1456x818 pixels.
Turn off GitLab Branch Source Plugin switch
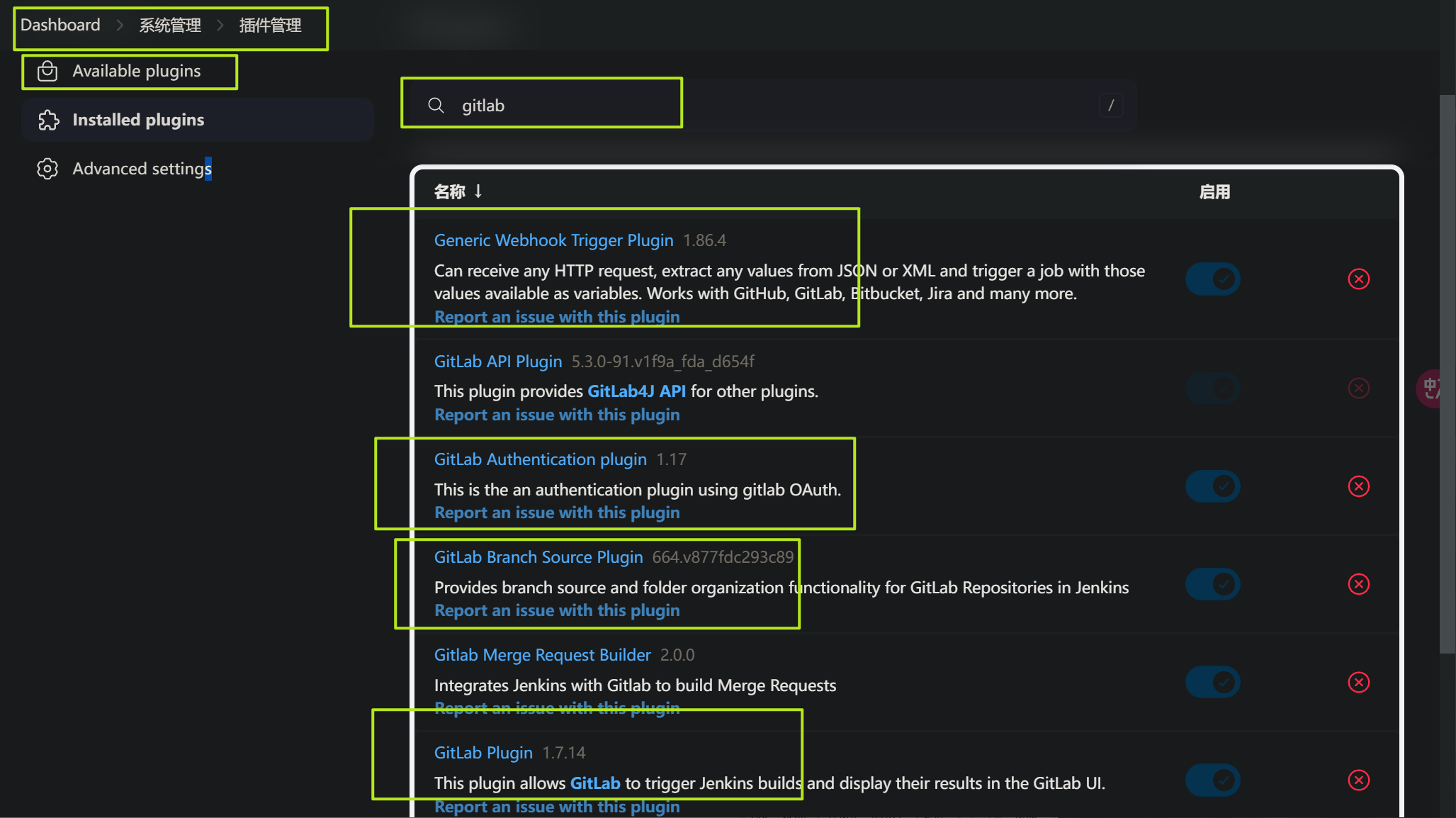tap(1212, 584)
